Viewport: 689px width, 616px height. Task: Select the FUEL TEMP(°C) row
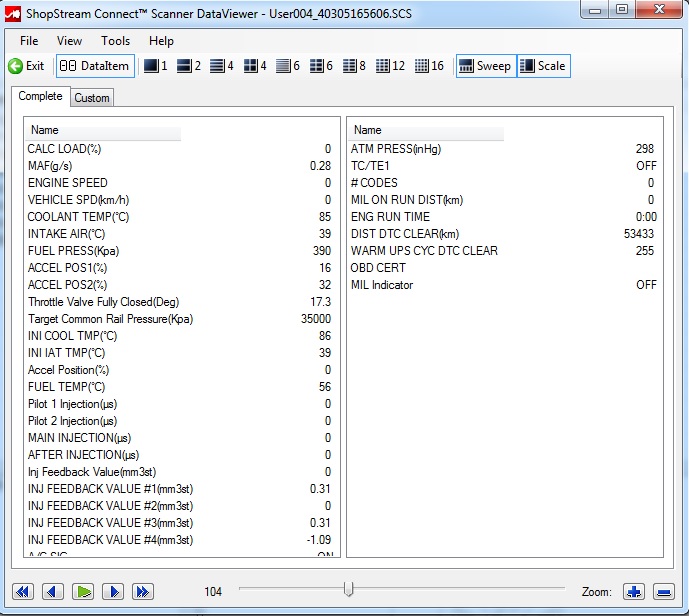[x=181, y=387]
